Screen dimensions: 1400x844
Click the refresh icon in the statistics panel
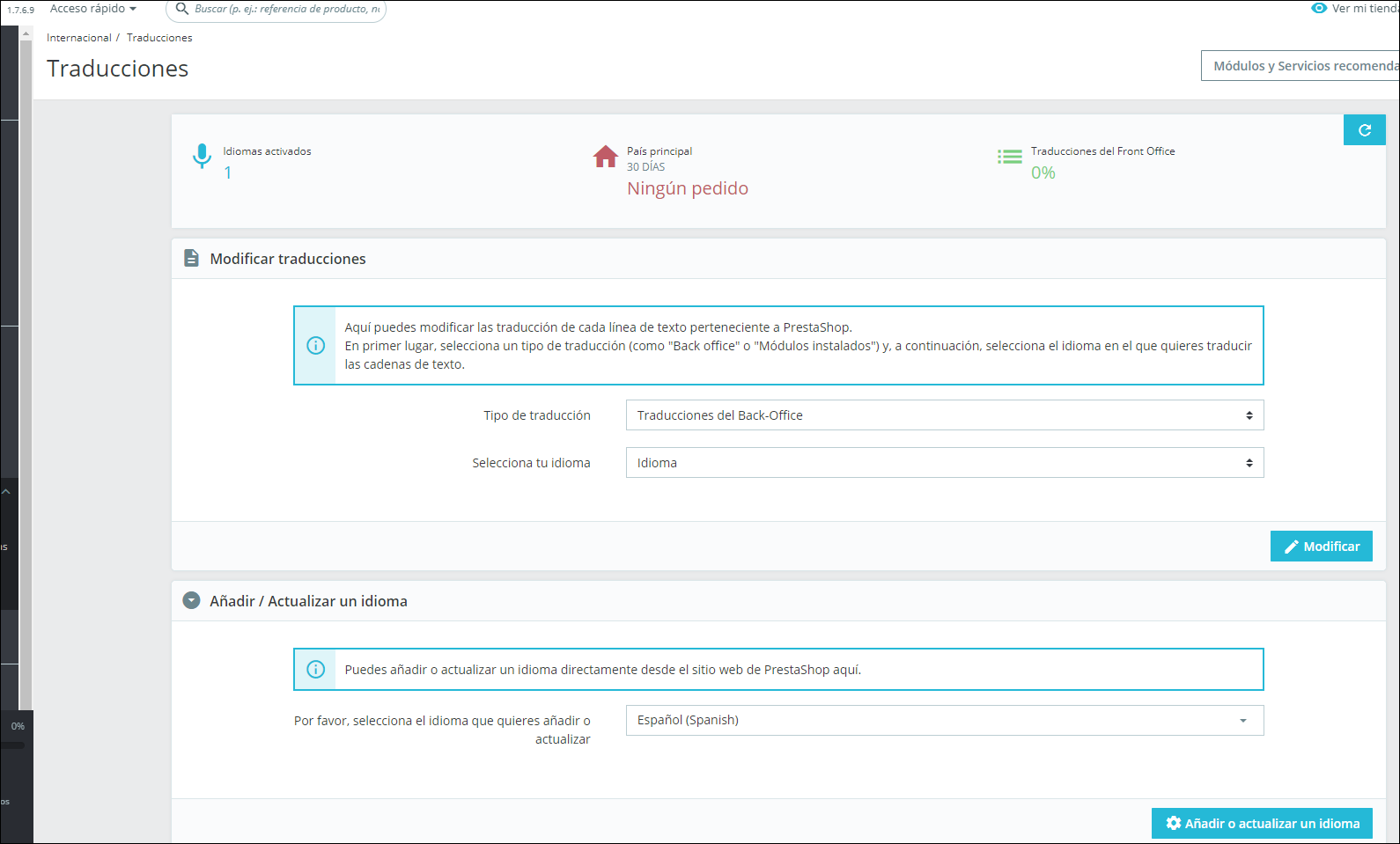1364,130
